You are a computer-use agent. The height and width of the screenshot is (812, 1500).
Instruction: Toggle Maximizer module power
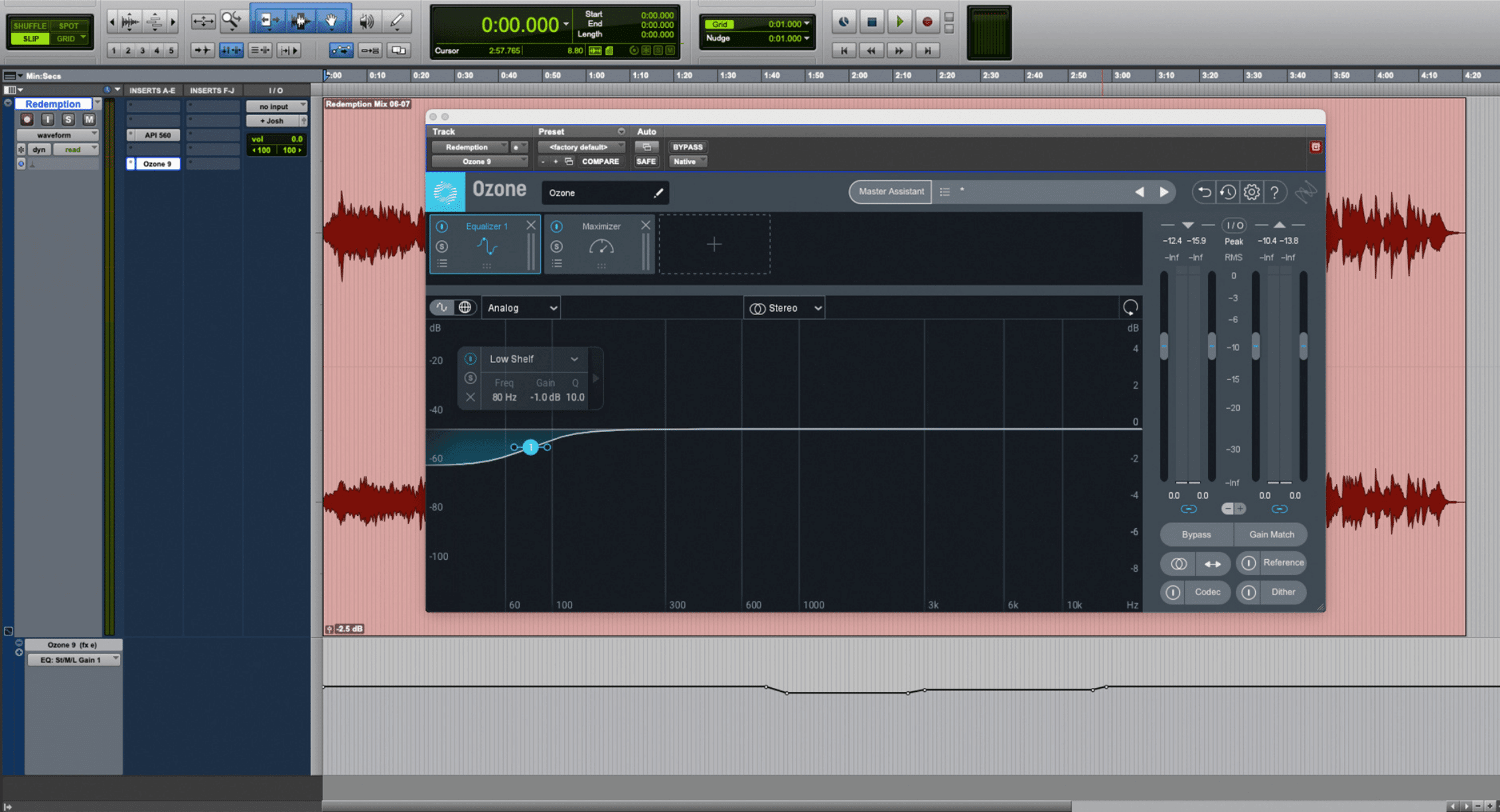556,226
